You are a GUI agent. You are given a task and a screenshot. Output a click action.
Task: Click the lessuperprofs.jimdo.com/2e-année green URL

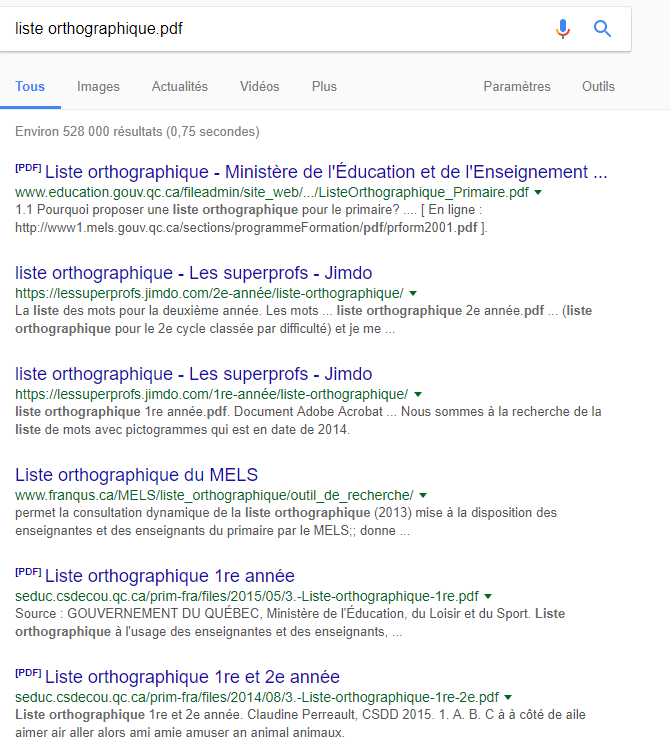pos(209,293)
